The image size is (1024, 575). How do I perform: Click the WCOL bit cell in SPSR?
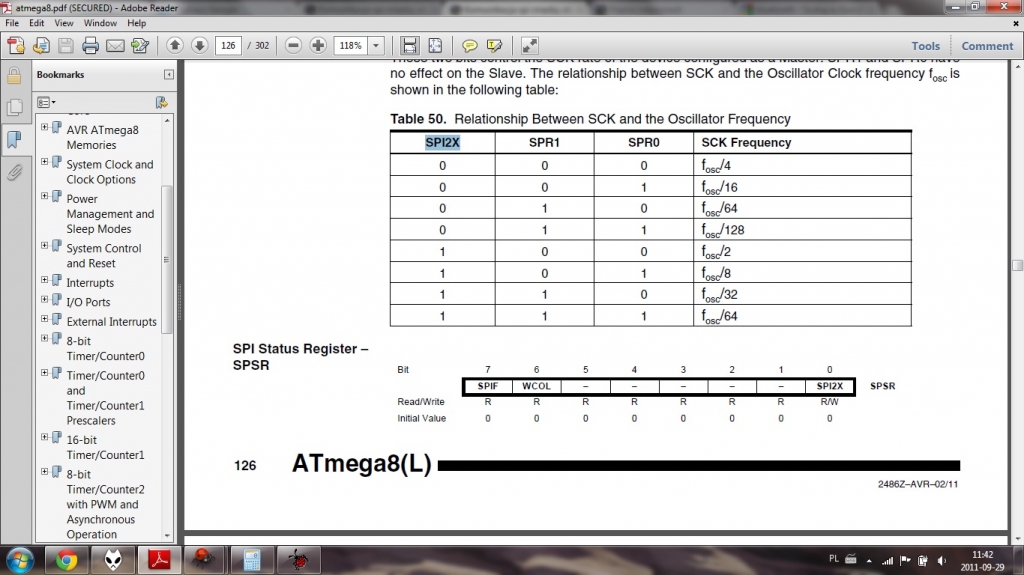[536, 386]
